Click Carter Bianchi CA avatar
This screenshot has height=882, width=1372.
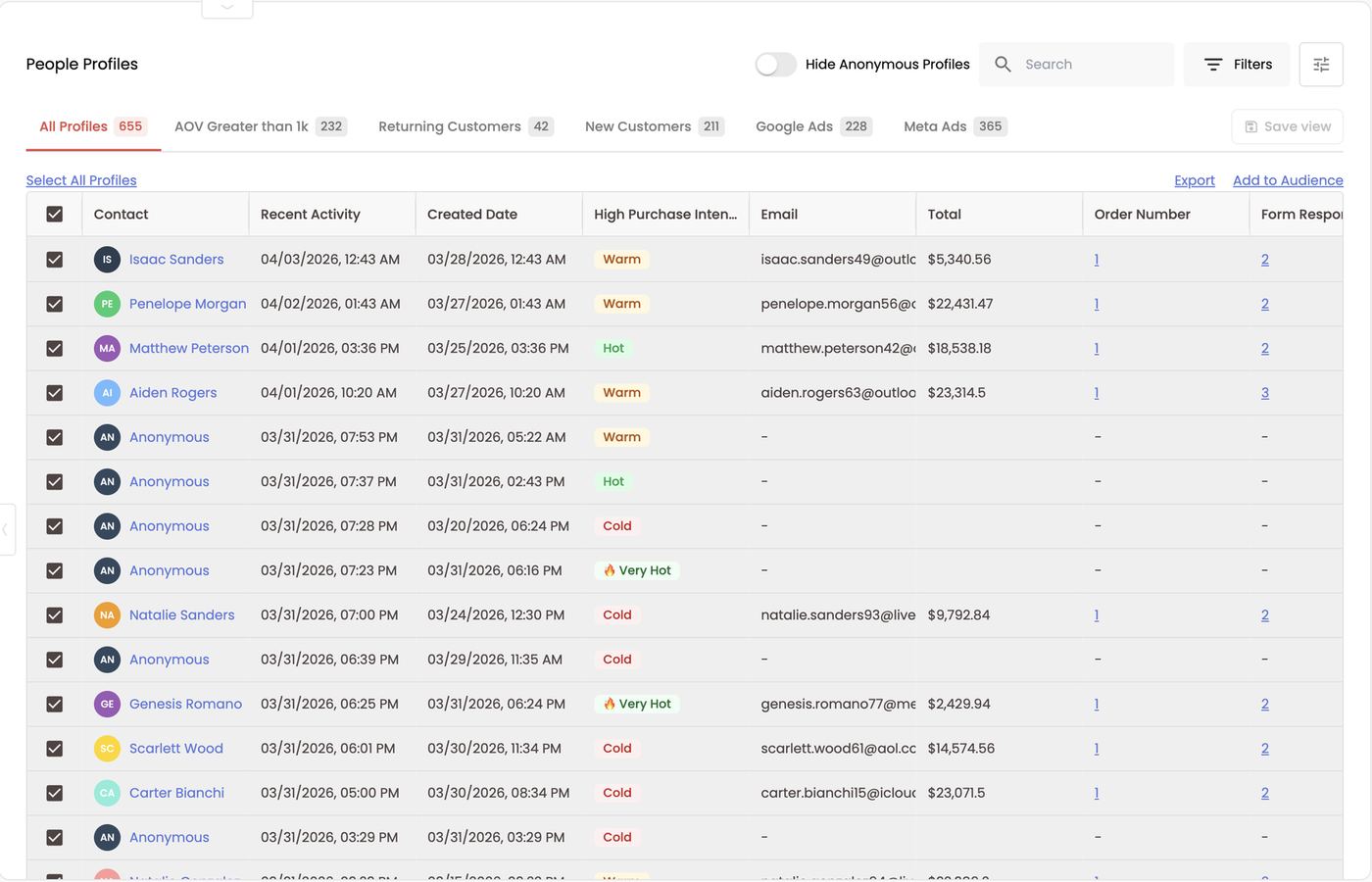pos(107,793)
